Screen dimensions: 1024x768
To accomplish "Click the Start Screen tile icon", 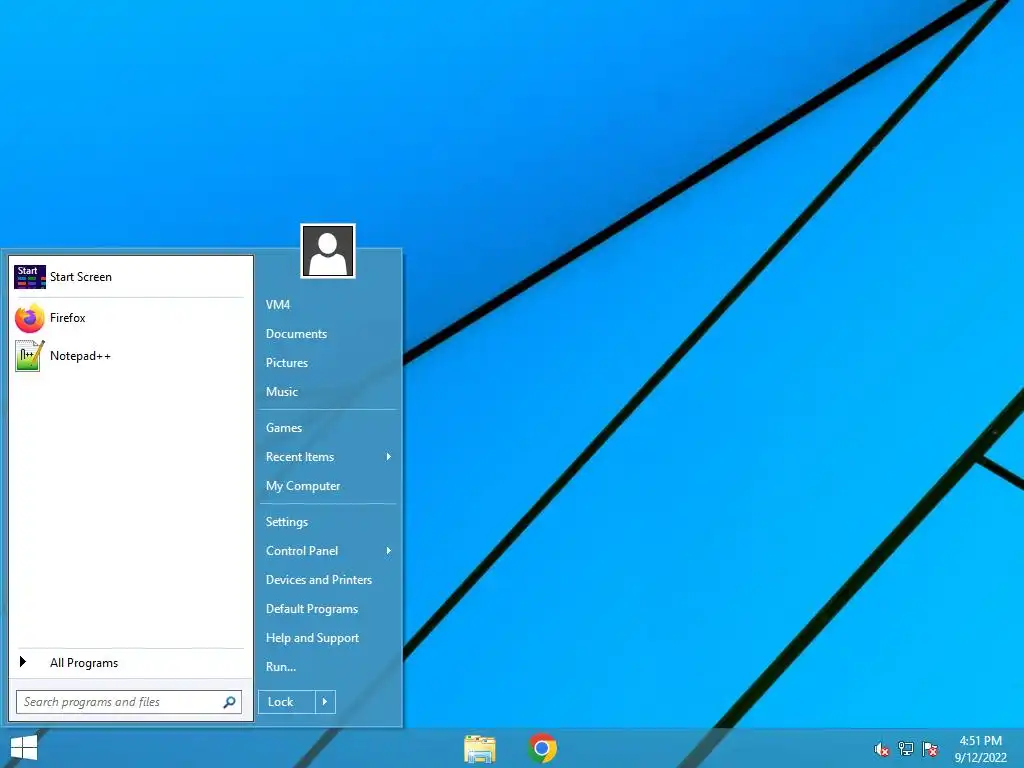I will [x=30, y=277].
